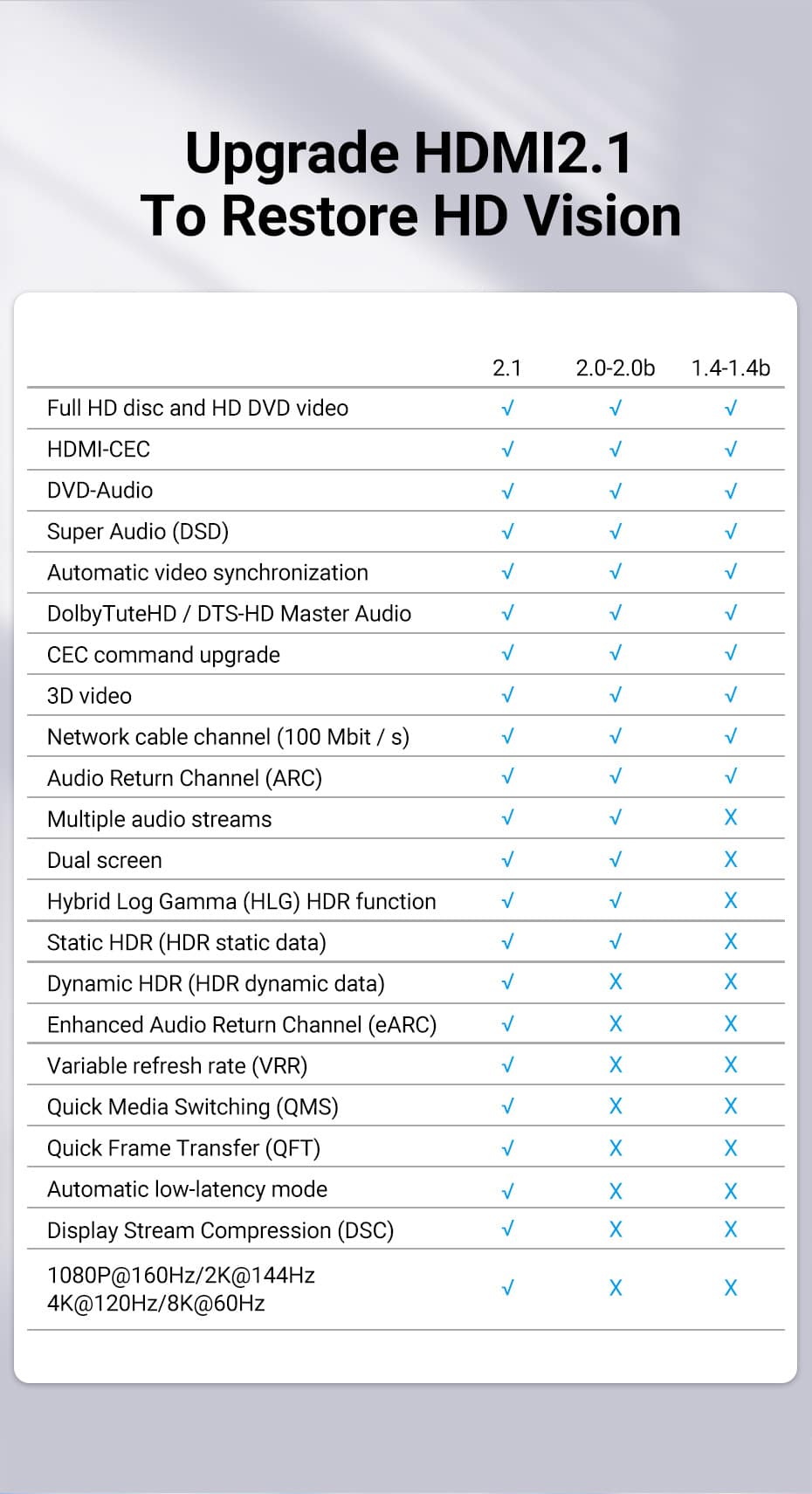Click the 2.0-2.0b X for Quick Media Switching
The image size is (812, 1494).
[x=616, y=1105]
